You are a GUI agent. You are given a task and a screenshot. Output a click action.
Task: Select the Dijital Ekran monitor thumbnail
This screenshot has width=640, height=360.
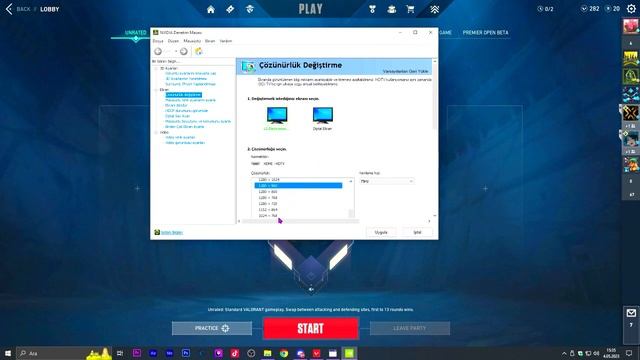click(x=322, y=115)
